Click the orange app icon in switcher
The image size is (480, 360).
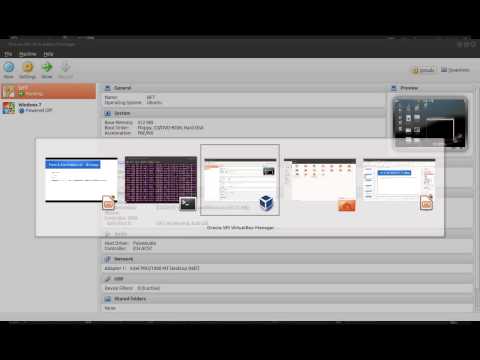tap(347, 204)
